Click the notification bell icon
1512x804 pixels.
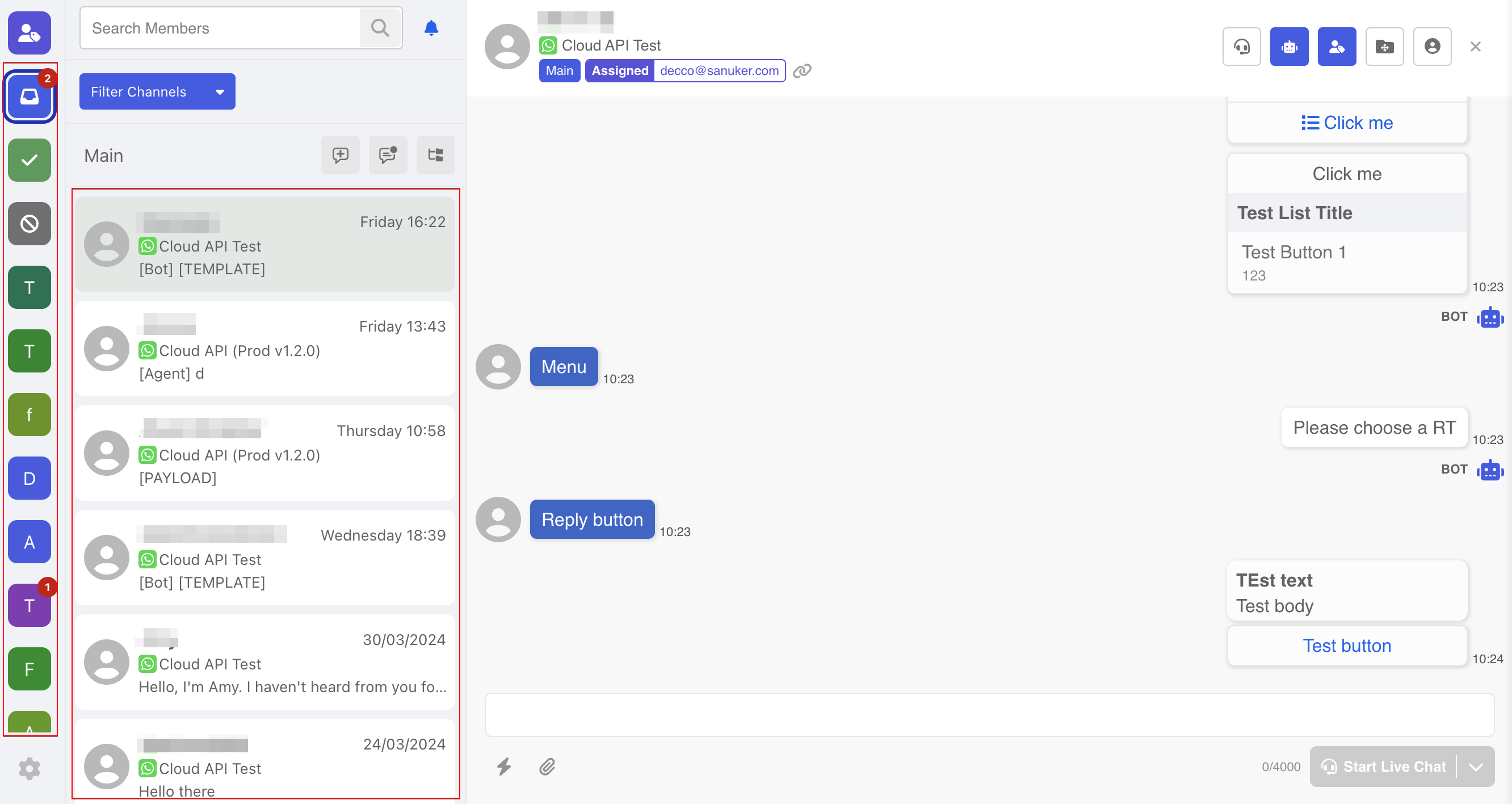pyautogui.click(x=431, y=28)
